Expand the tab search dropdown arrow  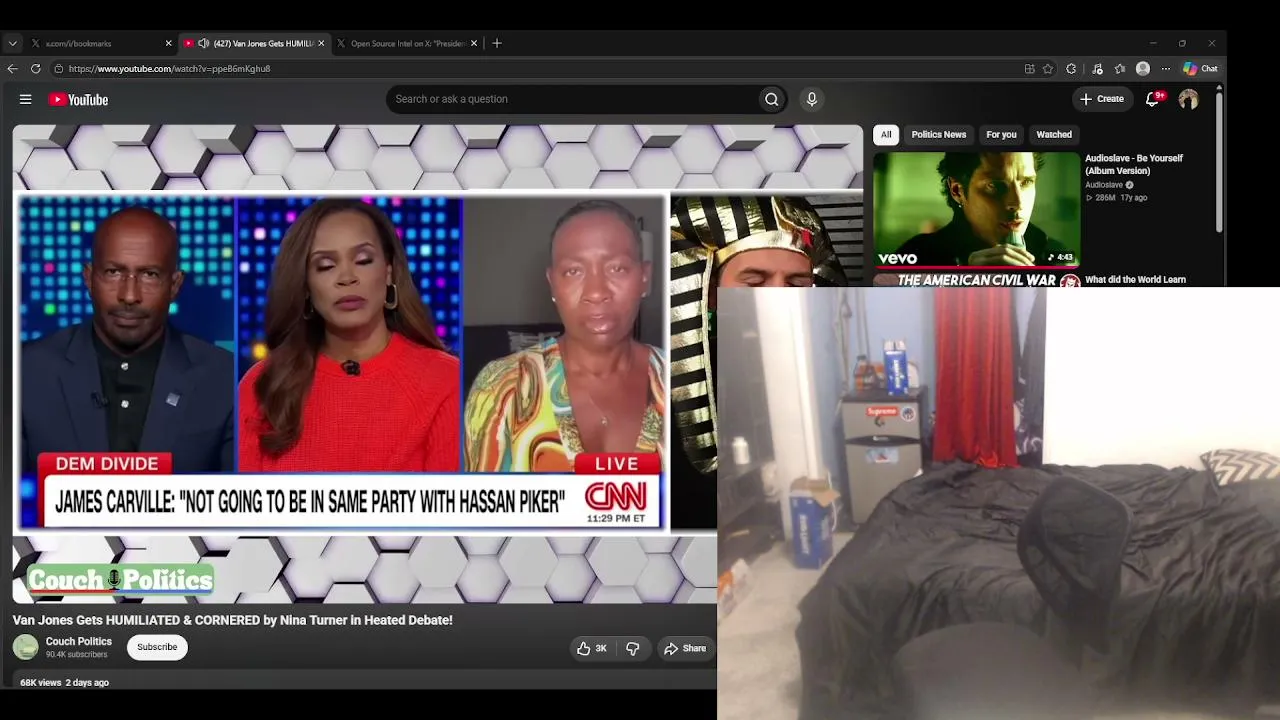click(x=12, y=43)
